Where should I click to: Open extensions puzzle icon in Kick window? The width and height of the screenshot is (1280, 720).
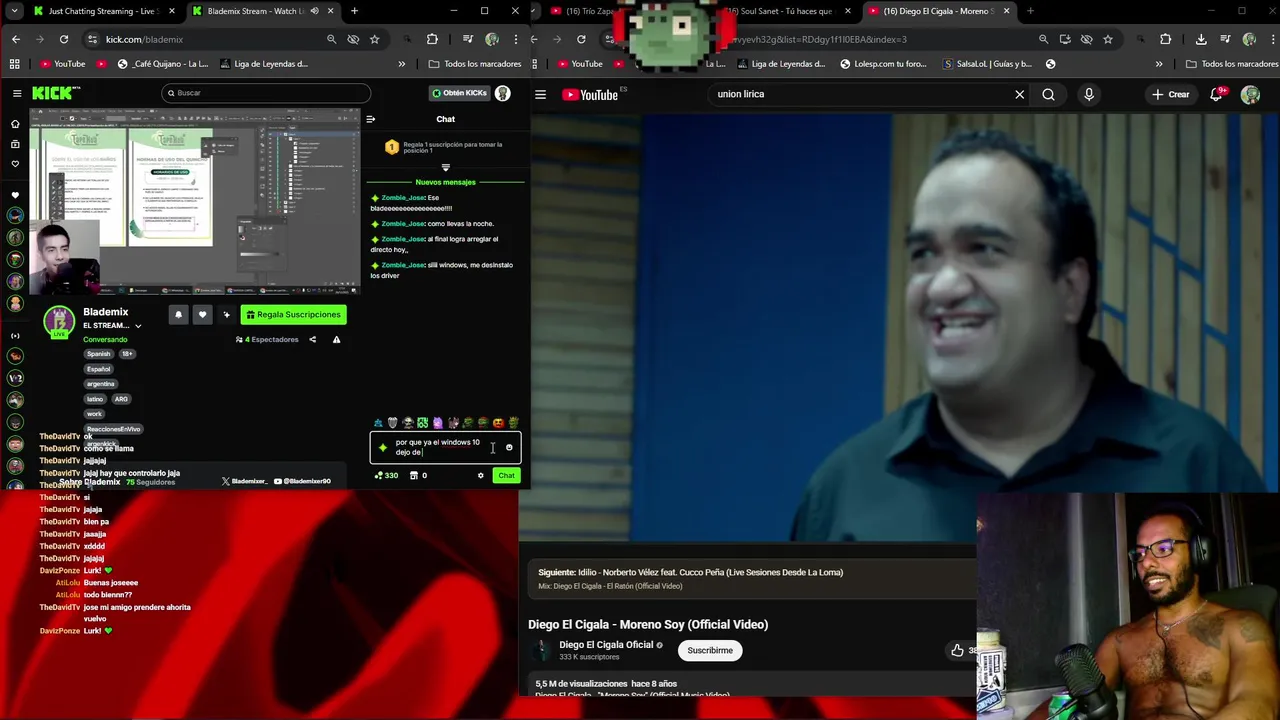click(x=432, y=39)
